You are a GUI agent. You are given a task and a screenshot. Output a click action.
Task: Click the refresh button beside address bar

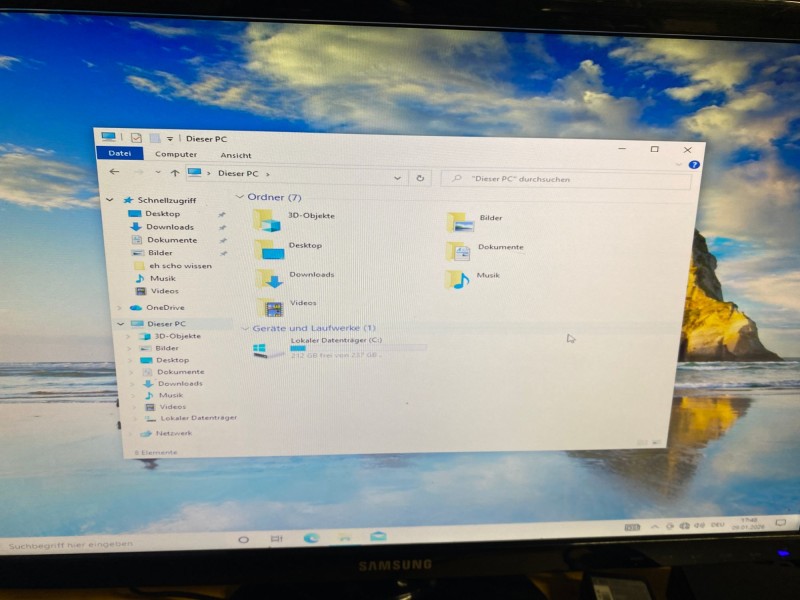[x=421, y=178]
